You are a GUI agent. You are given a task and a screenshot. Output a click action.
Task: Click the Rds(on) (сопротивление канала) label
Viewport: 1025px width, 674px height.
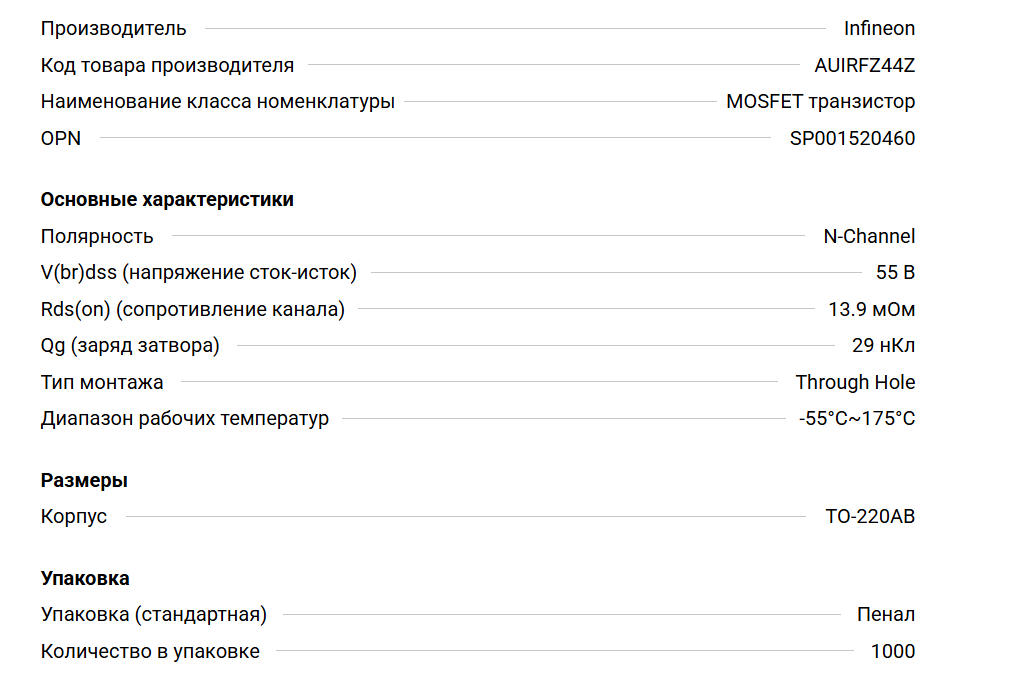point(192,310)
